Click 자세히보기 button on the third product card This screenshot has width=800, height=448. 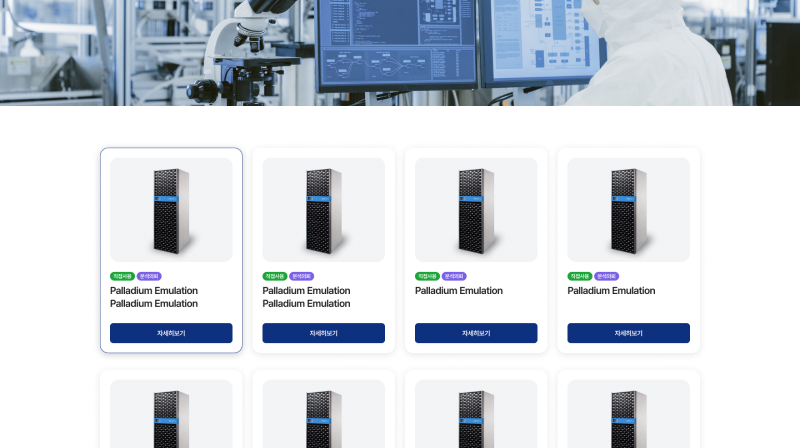pyautogui.click(x=476, y=333)
